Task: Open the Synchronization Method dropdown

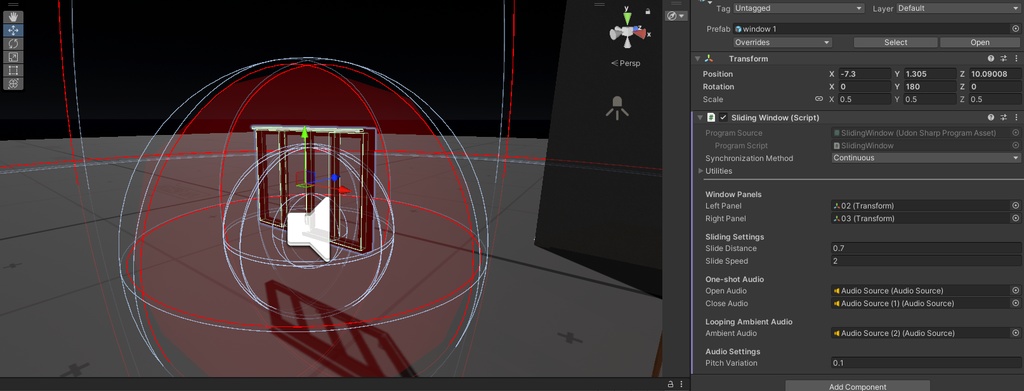Action: point(925,158)
